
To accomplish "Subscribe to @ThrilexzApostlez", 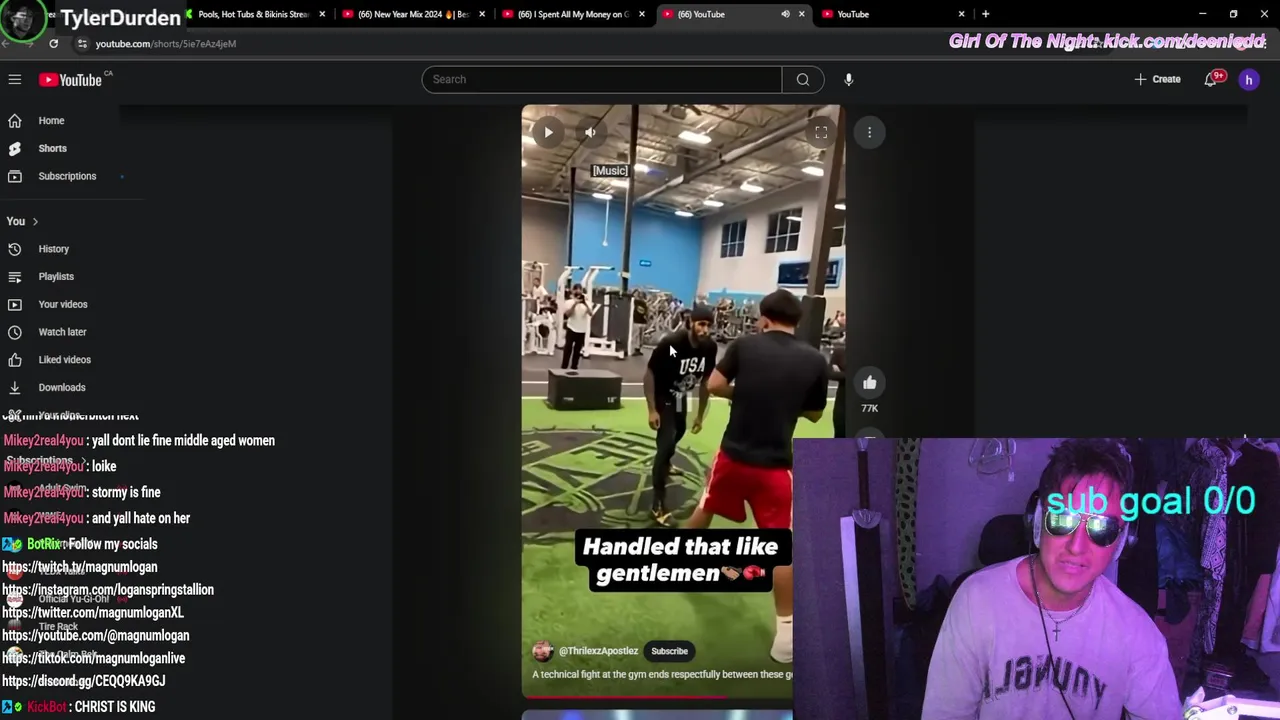I will coord(669,651).
